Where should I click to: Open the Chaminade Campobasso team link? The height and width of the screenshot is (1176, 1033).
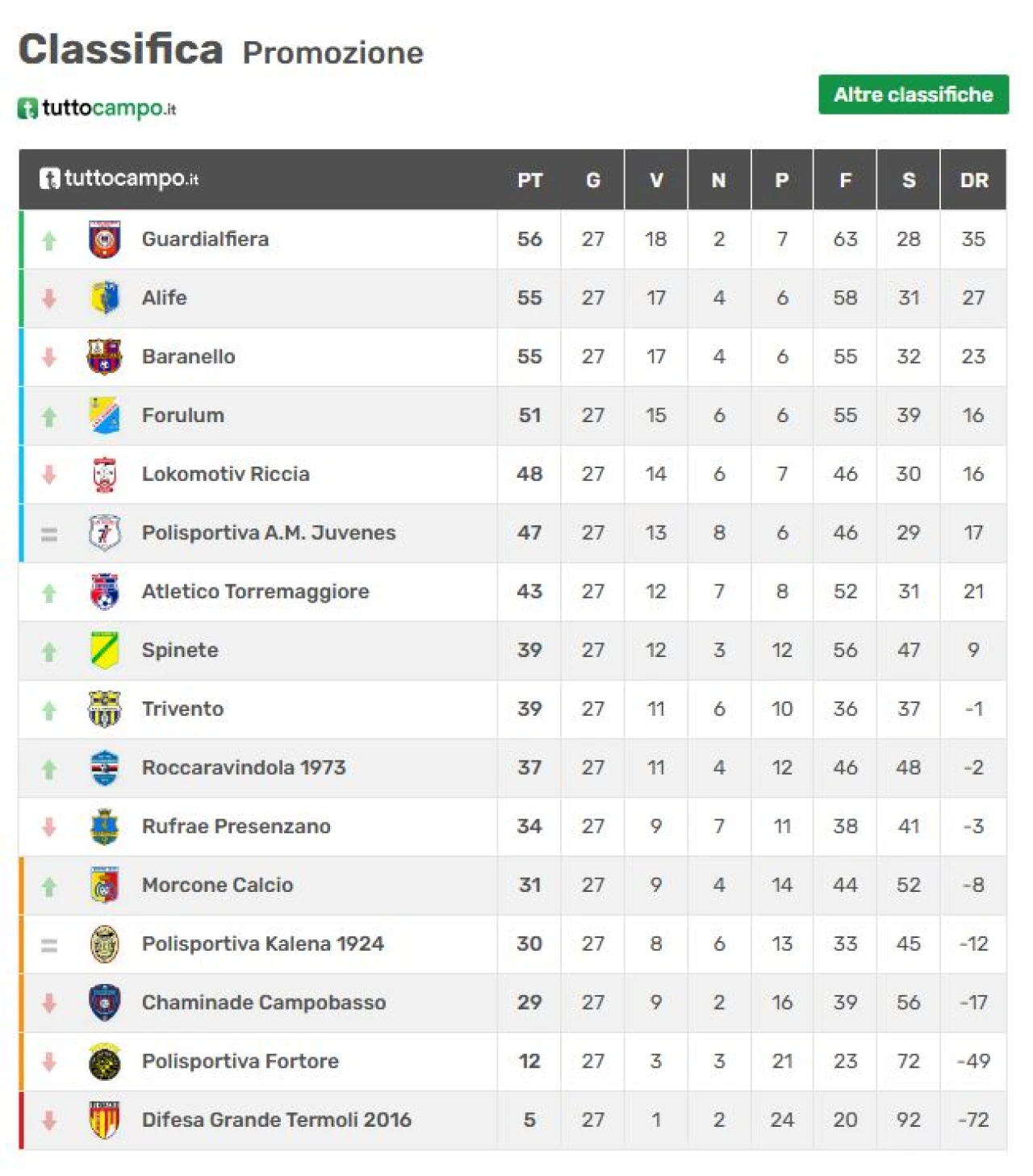[264, 1002]
